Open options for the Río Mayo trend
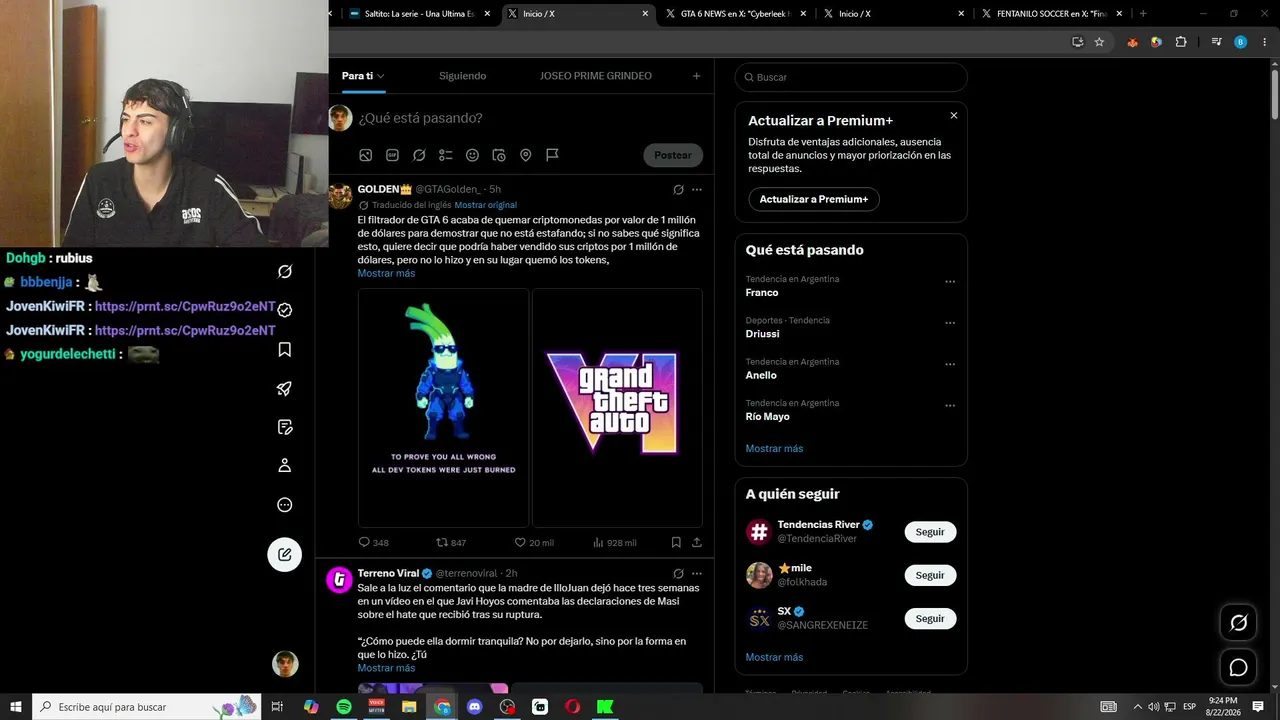This screenshot has height=720, width=1280. pyautogui.click(x=950, y=406)
